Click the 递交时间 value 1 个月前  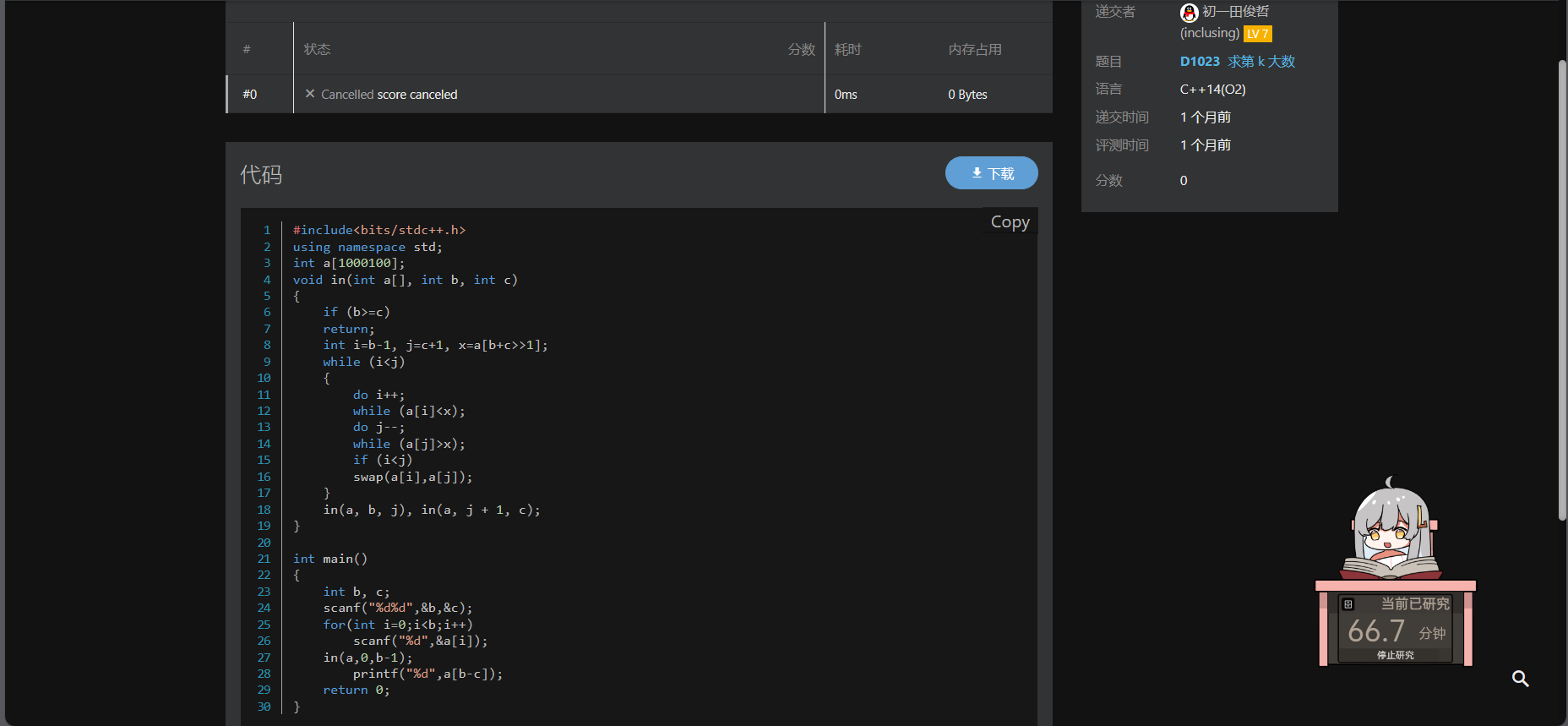coord(1206,117)
